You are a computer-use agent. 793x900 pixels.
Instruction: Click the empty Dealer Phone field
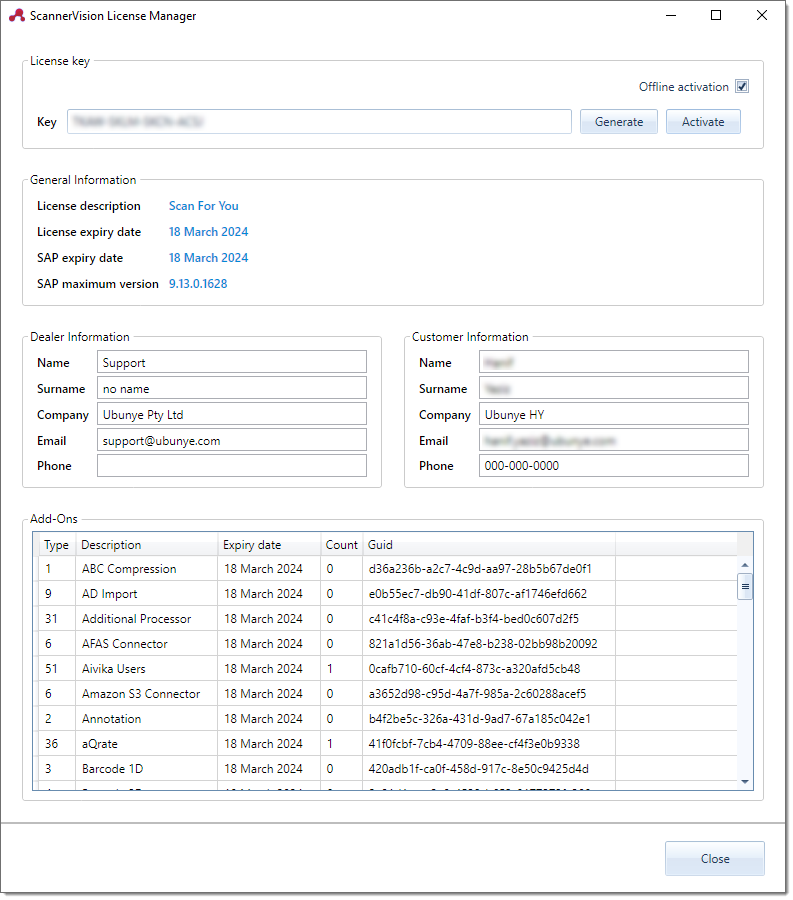click(x=232, y=466)
